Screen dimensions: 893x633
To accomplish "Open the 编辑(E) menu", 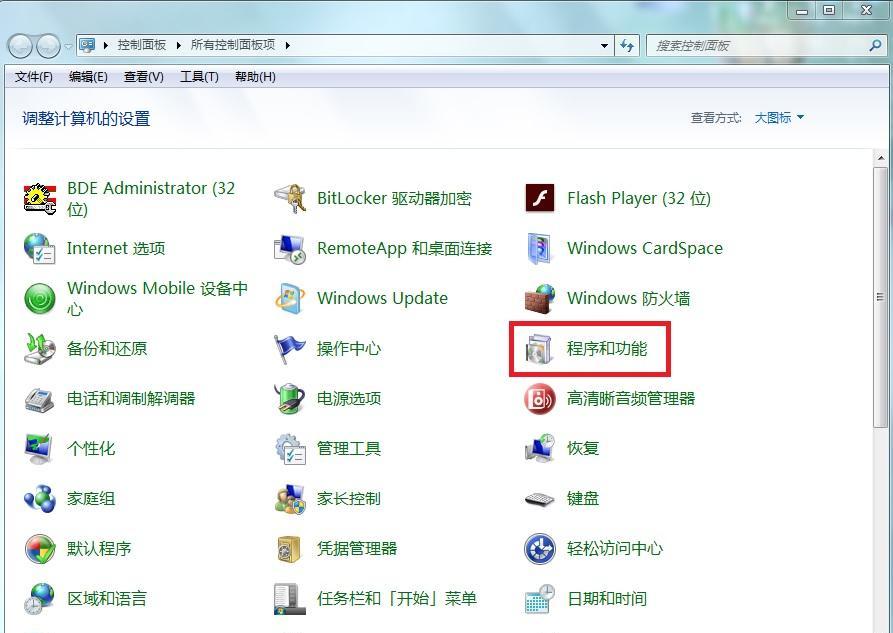I will (x=88, y=76).
